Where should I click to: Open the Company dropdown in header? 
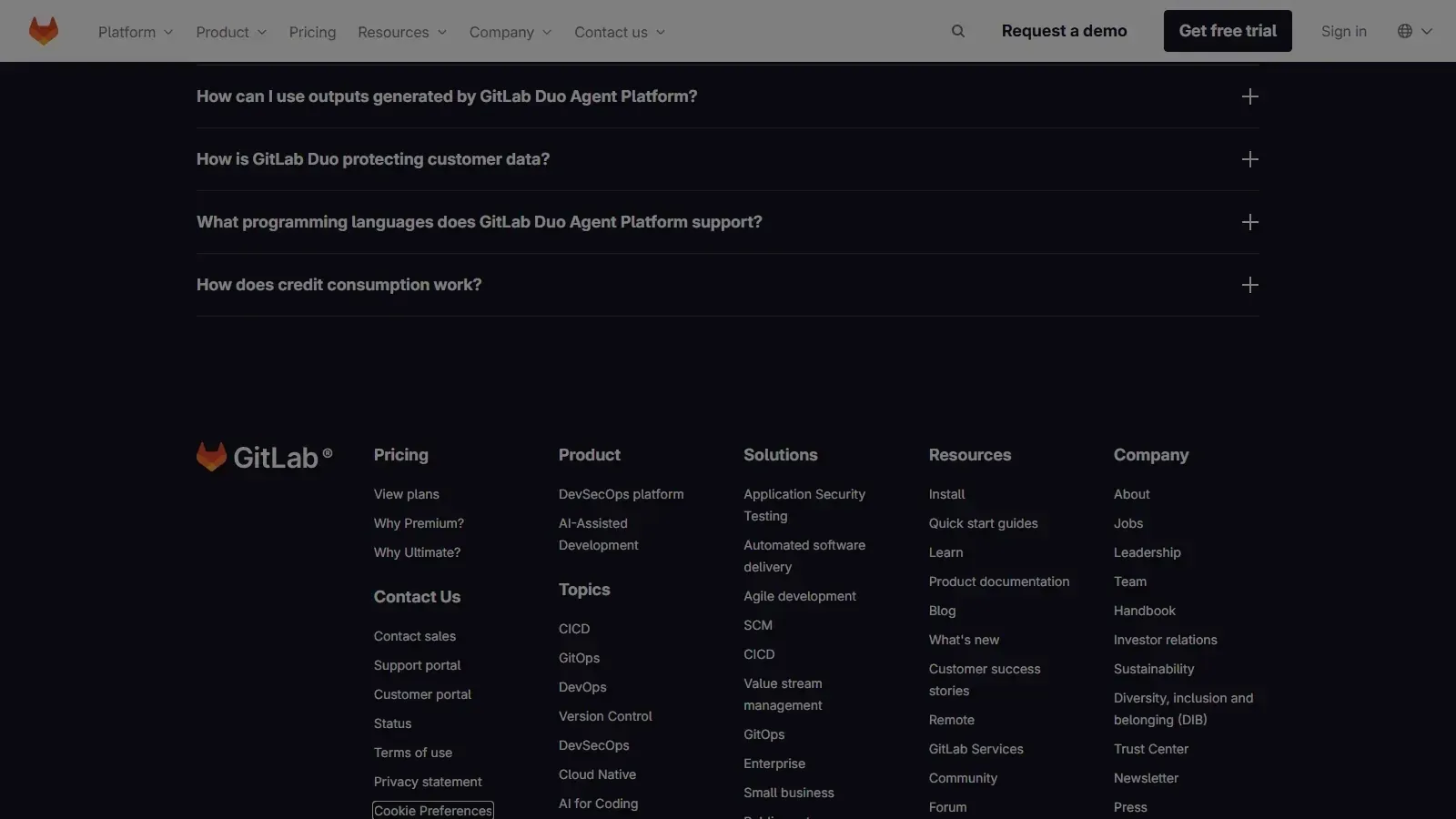pyautogui.click(x=511, y=32)
